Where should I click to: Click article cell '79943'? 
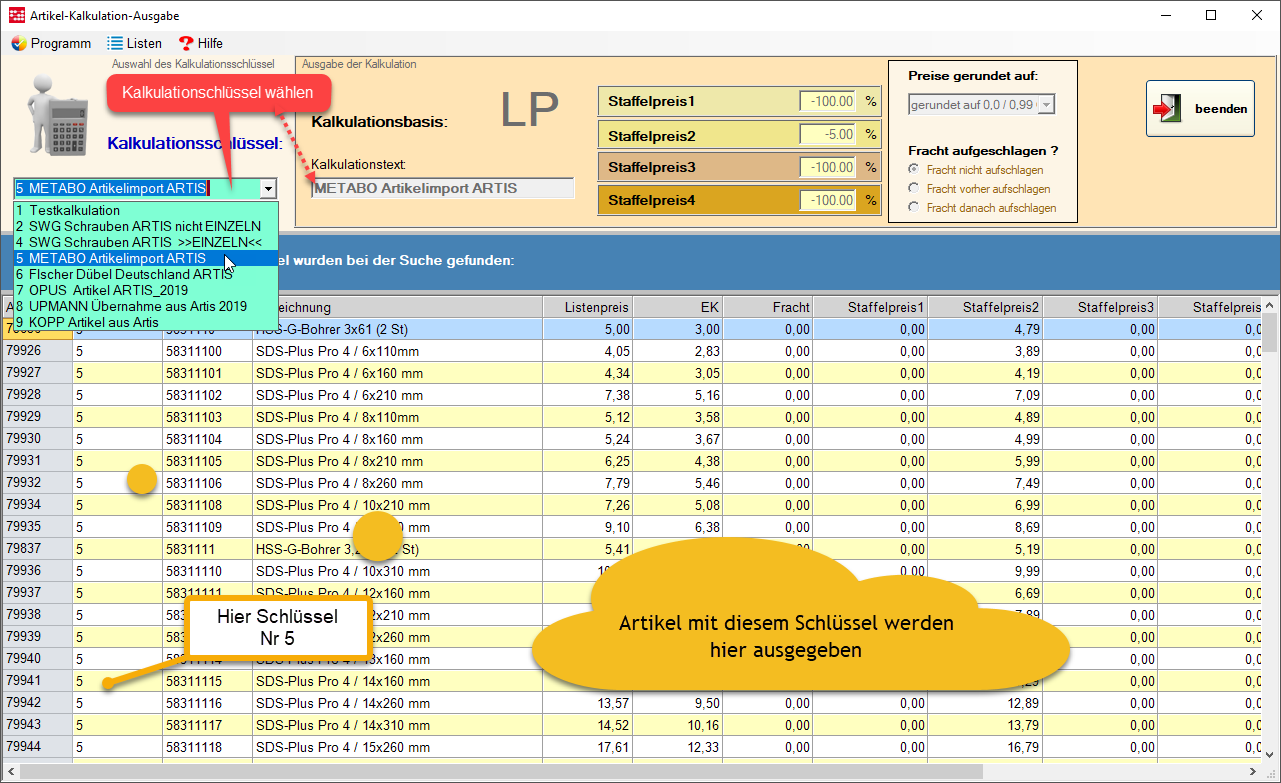[37, 725]
